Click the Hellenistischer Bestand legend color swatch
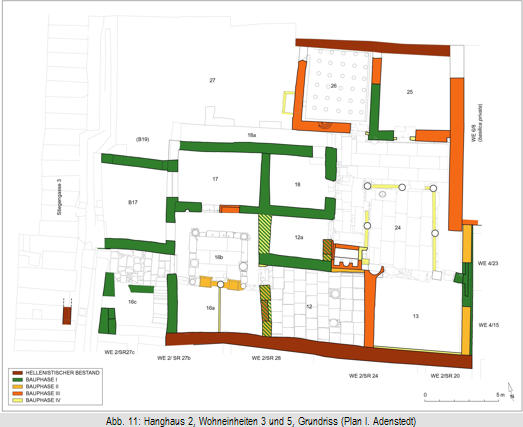The height and width of the screenshot is (427, 523). [17, 373]
